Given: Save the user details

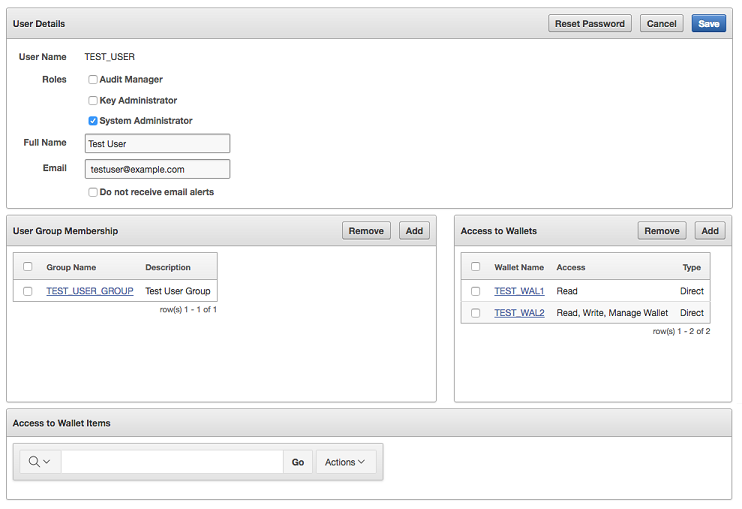Looking at the screenshot, I should 709,23.
